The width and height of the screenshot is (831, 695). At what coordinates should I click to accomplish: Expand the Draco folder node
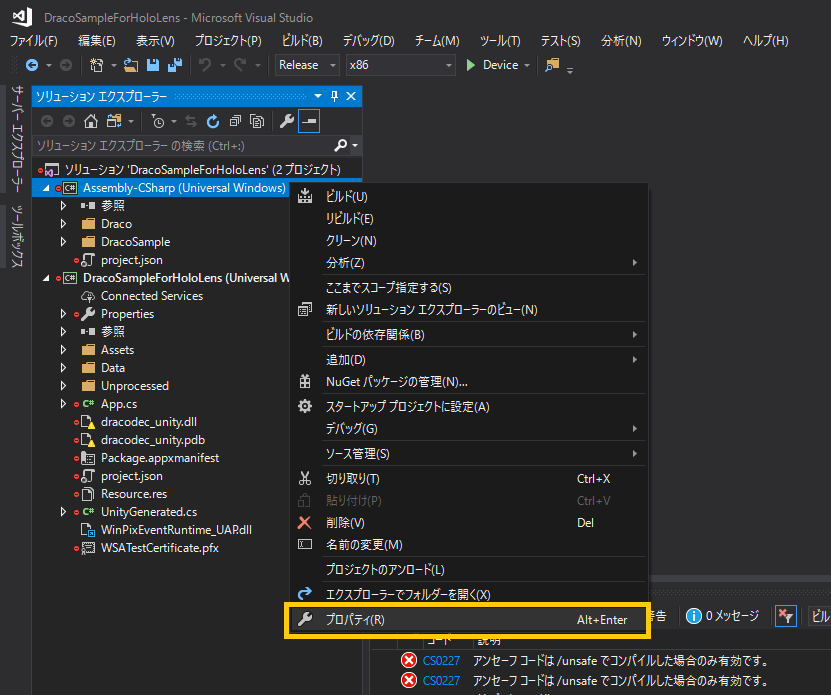tap(64, 224)
